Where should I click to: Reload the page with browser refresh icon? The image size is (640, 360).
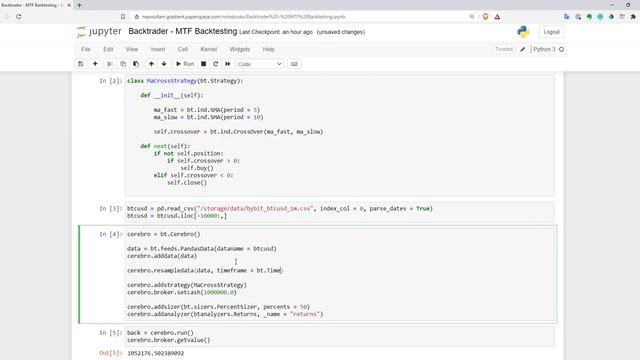19,17
